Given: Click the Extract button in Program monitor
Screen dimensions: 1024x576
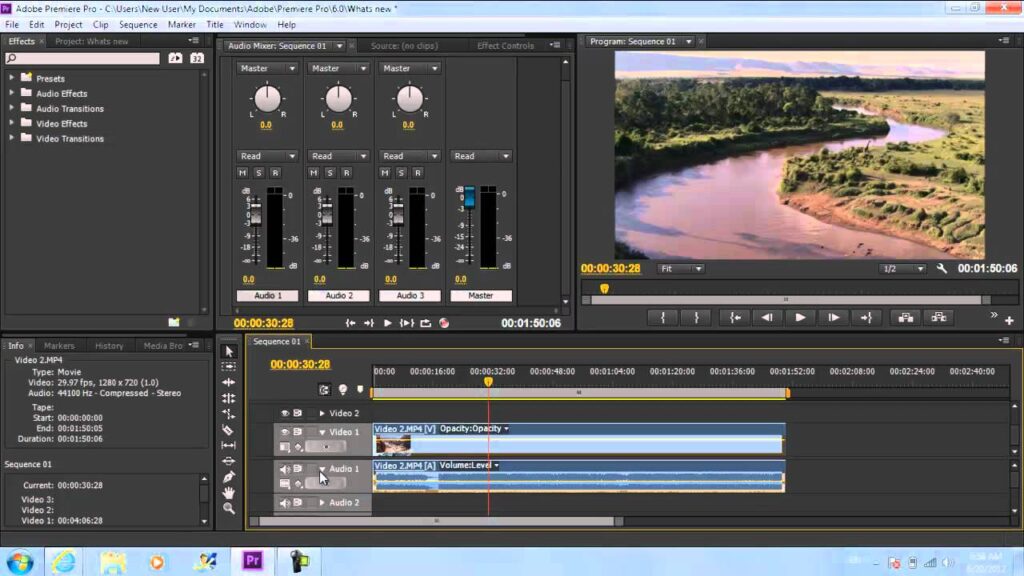Looking at the screenshot, I should coord(939,317).
